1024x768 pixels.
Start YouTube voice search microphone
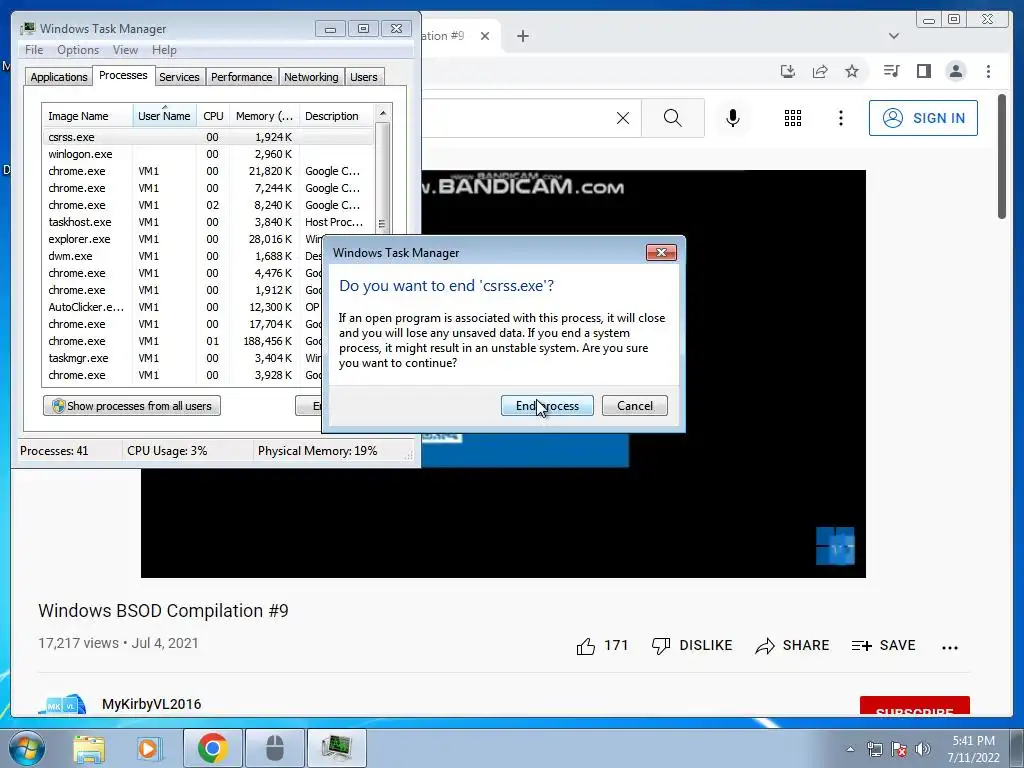tap(733, 118)
